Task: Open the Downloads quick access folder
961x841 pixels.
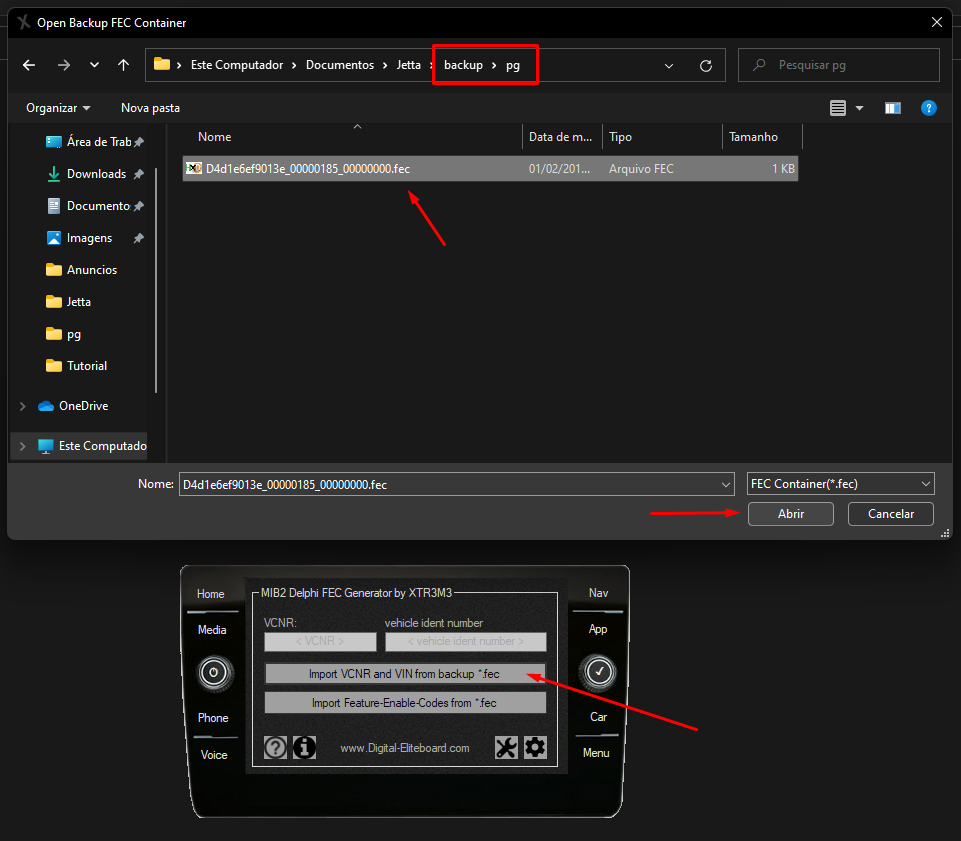Action: coord(96,174)
